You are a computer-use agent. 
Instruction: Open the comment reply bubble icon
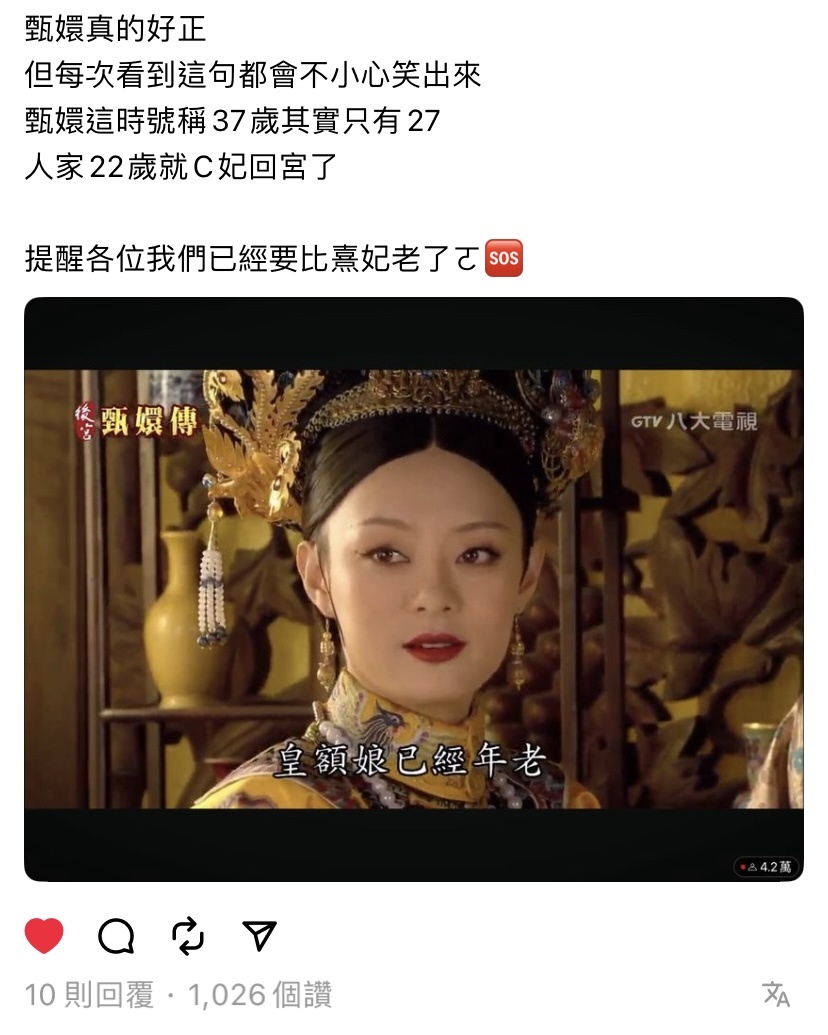tap(116, 936)
